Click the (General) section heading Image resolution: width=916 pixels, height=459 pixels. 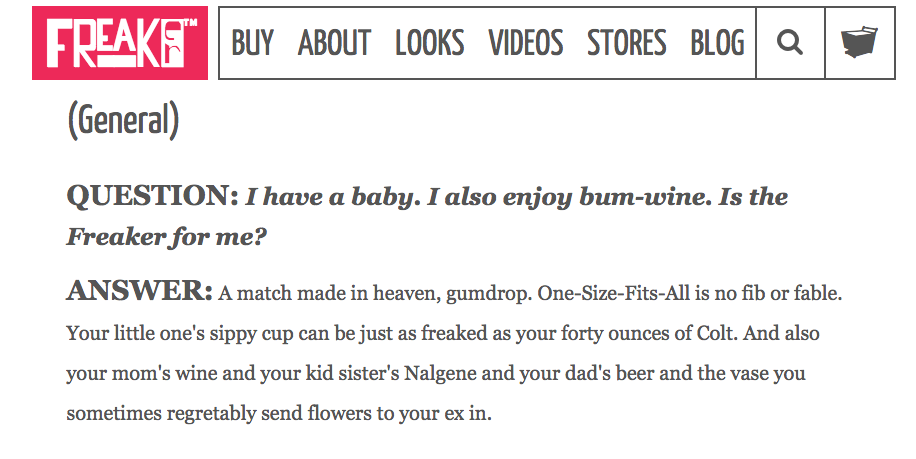(123, 120)
